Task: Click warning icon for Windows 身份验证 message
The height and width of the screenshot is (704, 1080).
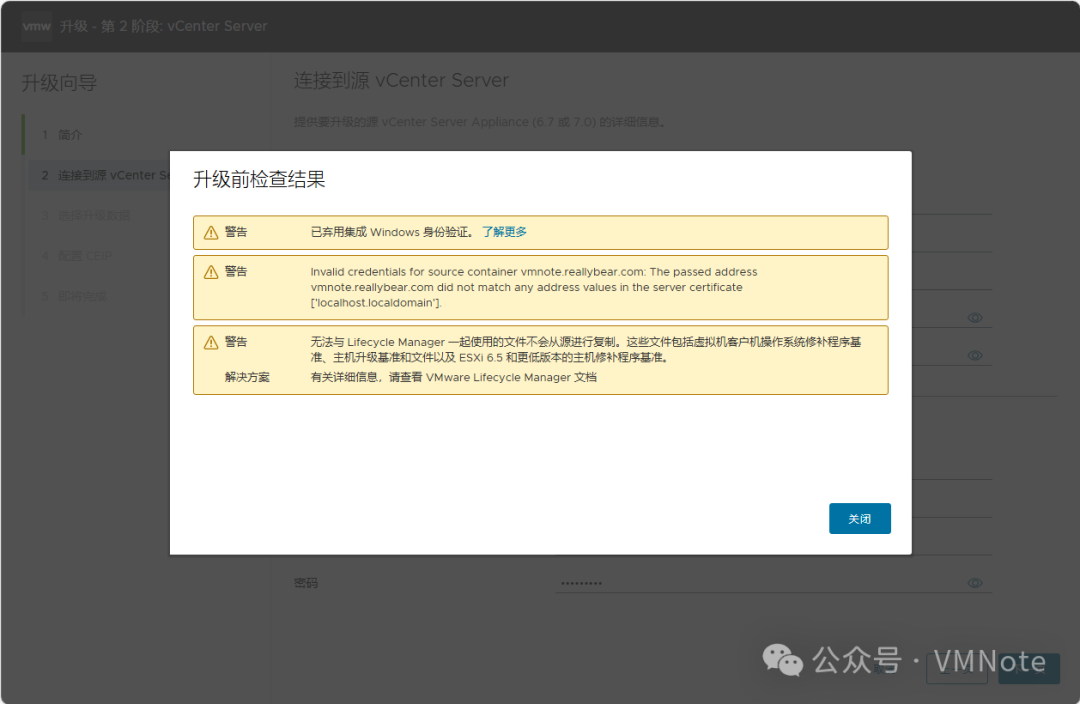Action: 211,233
